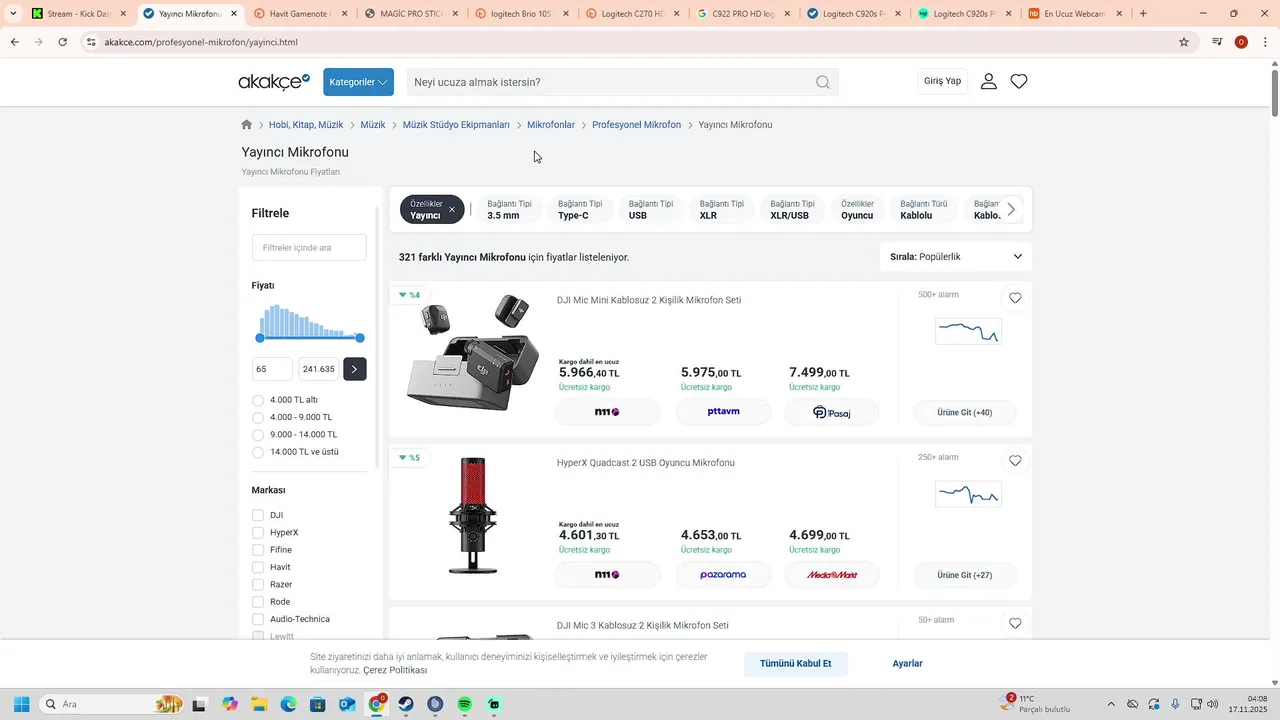The height and width of the screenshot is (720, 1280).
Task: Open Steam from taskbar
Action: [x=406, y=704]
